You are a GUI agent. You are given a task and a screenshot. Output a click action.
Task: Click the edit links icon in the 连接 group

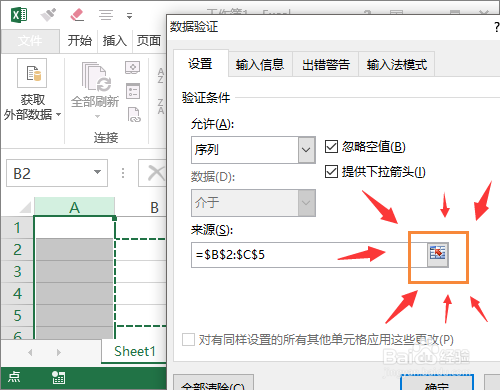134,115
